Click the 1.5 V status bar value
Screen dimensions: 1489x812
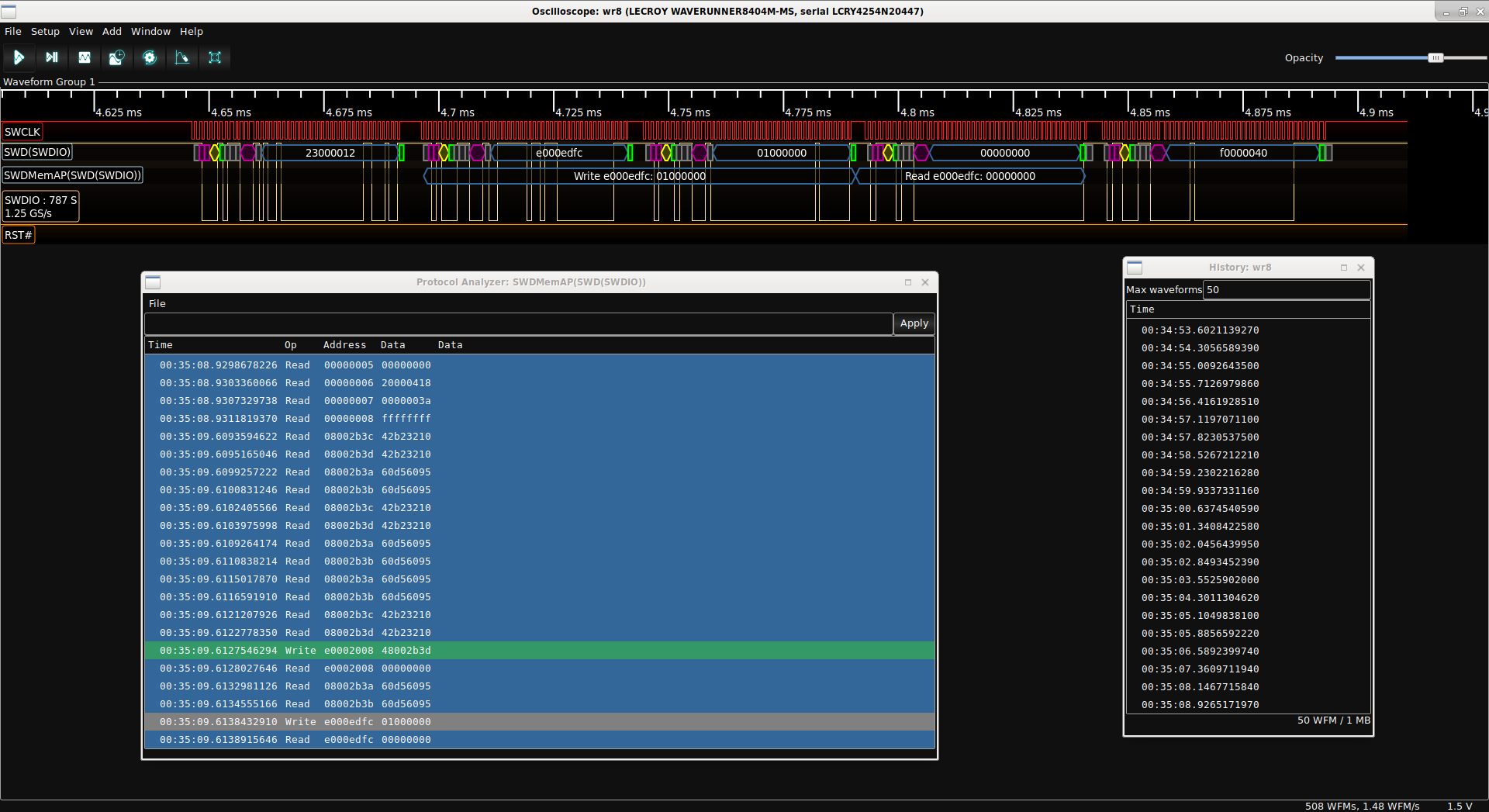(1460, 806)
